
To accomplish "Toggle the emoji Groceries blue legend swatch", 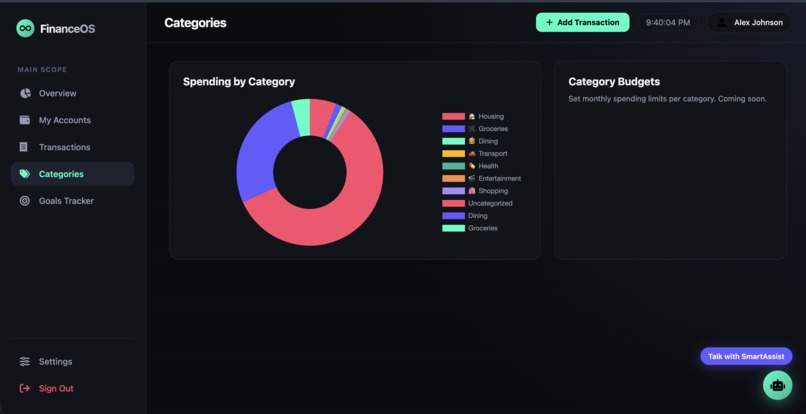I will pyautogui.click(x=453, y=129).
